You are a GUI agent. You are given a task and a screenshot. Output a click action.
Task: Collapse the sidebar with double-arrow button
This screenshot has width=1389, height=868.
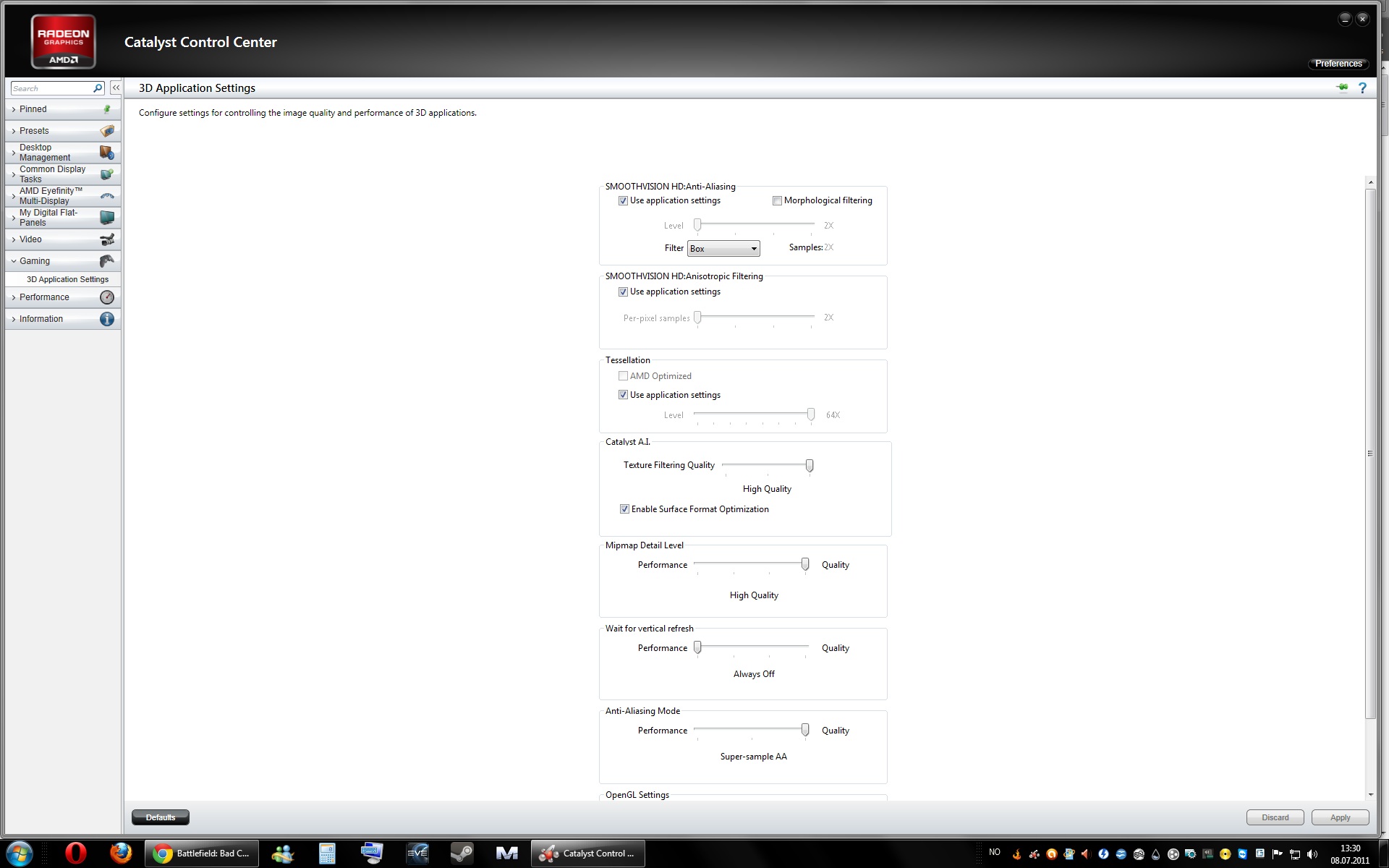click(116, 88)
